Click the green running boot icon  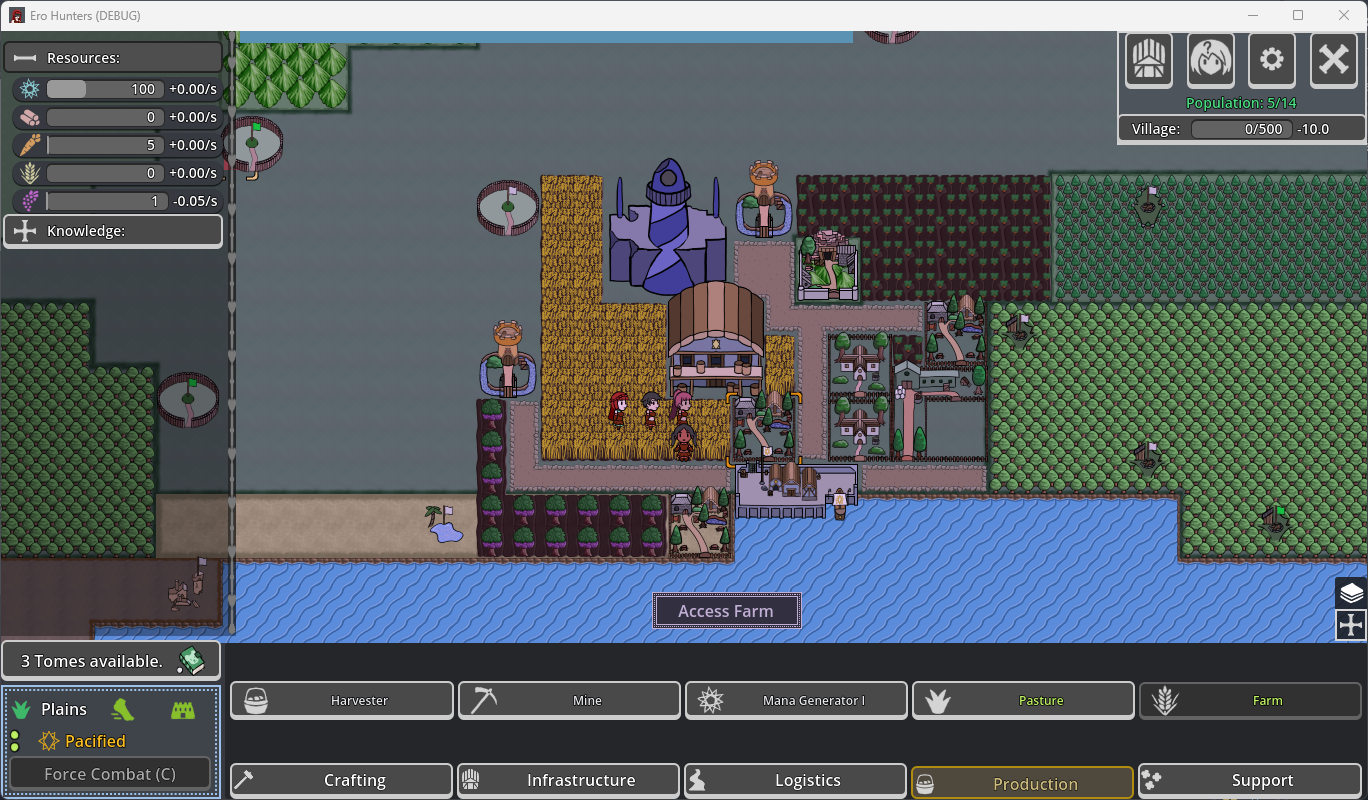coord(122,710)
